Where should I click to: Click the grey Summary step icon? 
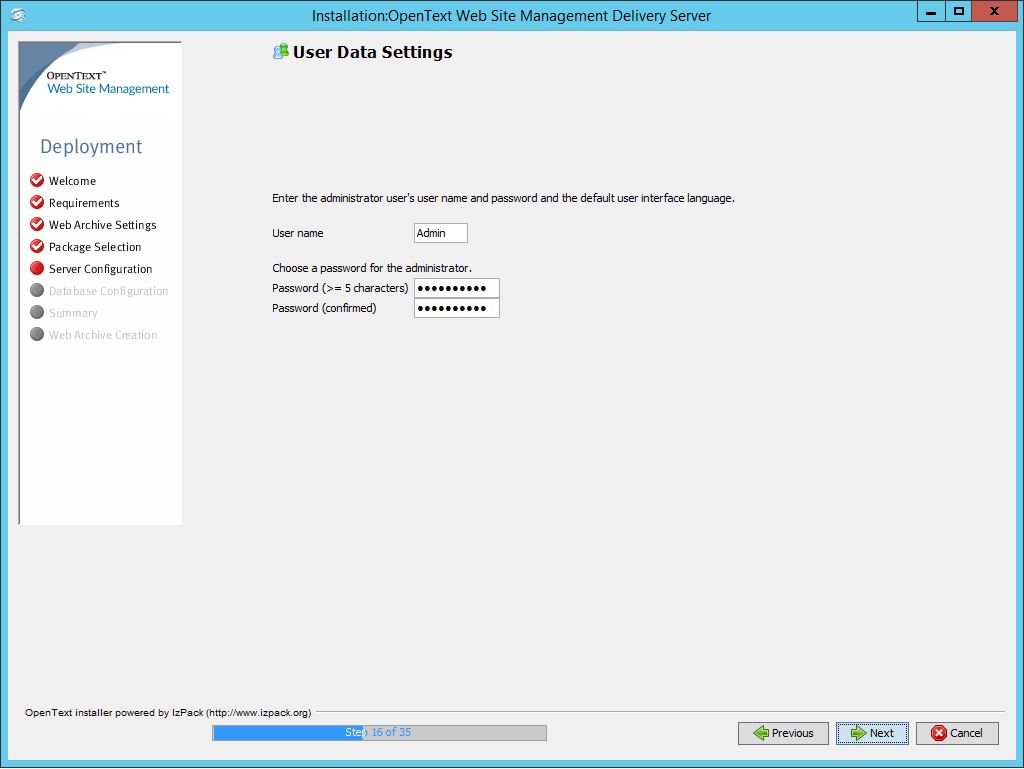[x=37, y=312]
